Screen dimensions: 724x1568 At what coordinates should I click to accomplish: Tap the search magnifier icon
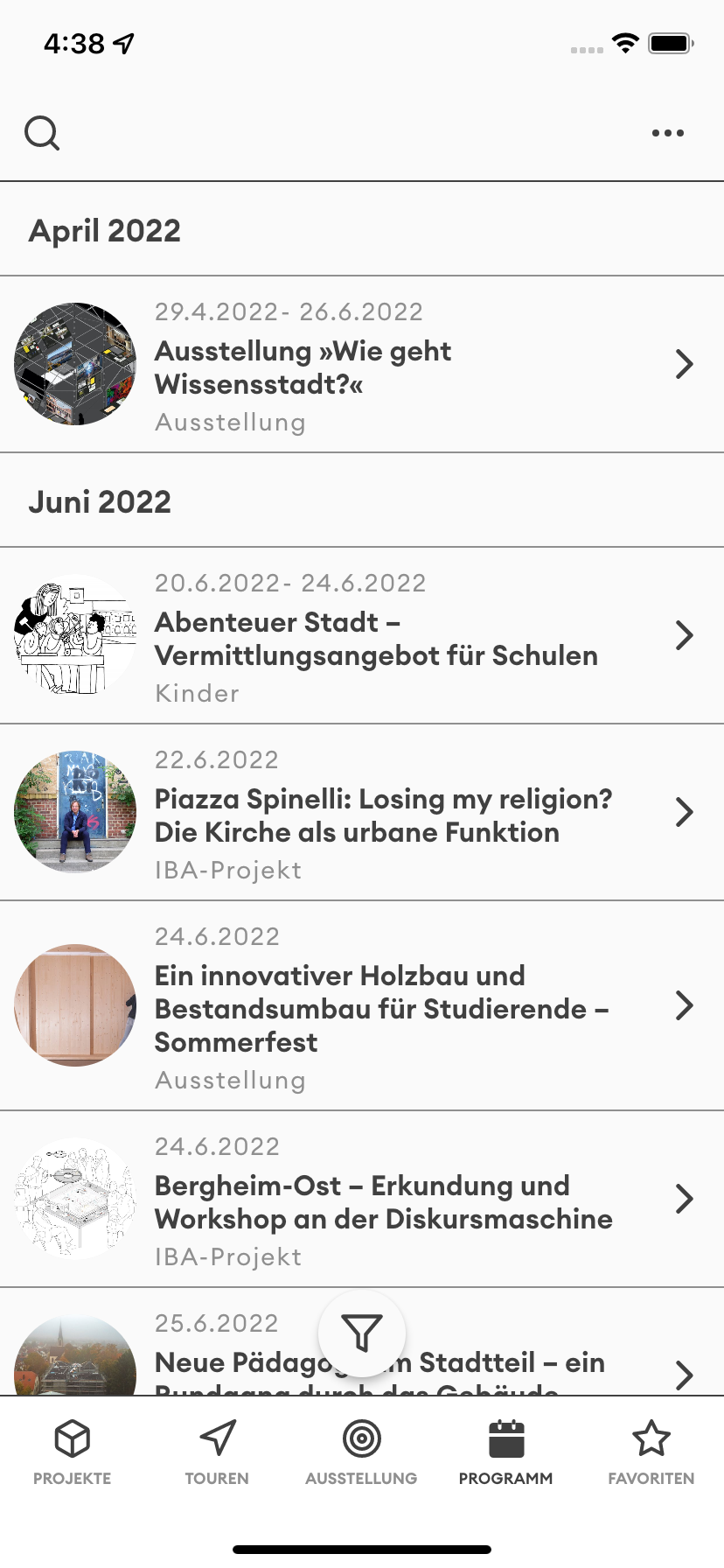click(x=42, y=134)
